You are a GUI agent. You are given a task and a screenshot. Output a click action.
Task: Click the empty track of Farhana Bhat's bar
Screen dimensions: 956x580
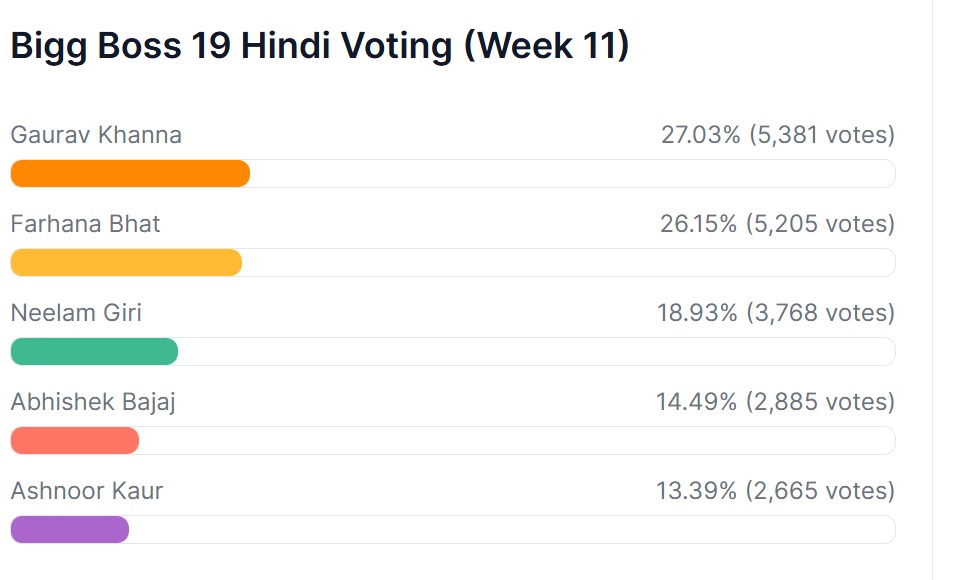pos(568,263)
